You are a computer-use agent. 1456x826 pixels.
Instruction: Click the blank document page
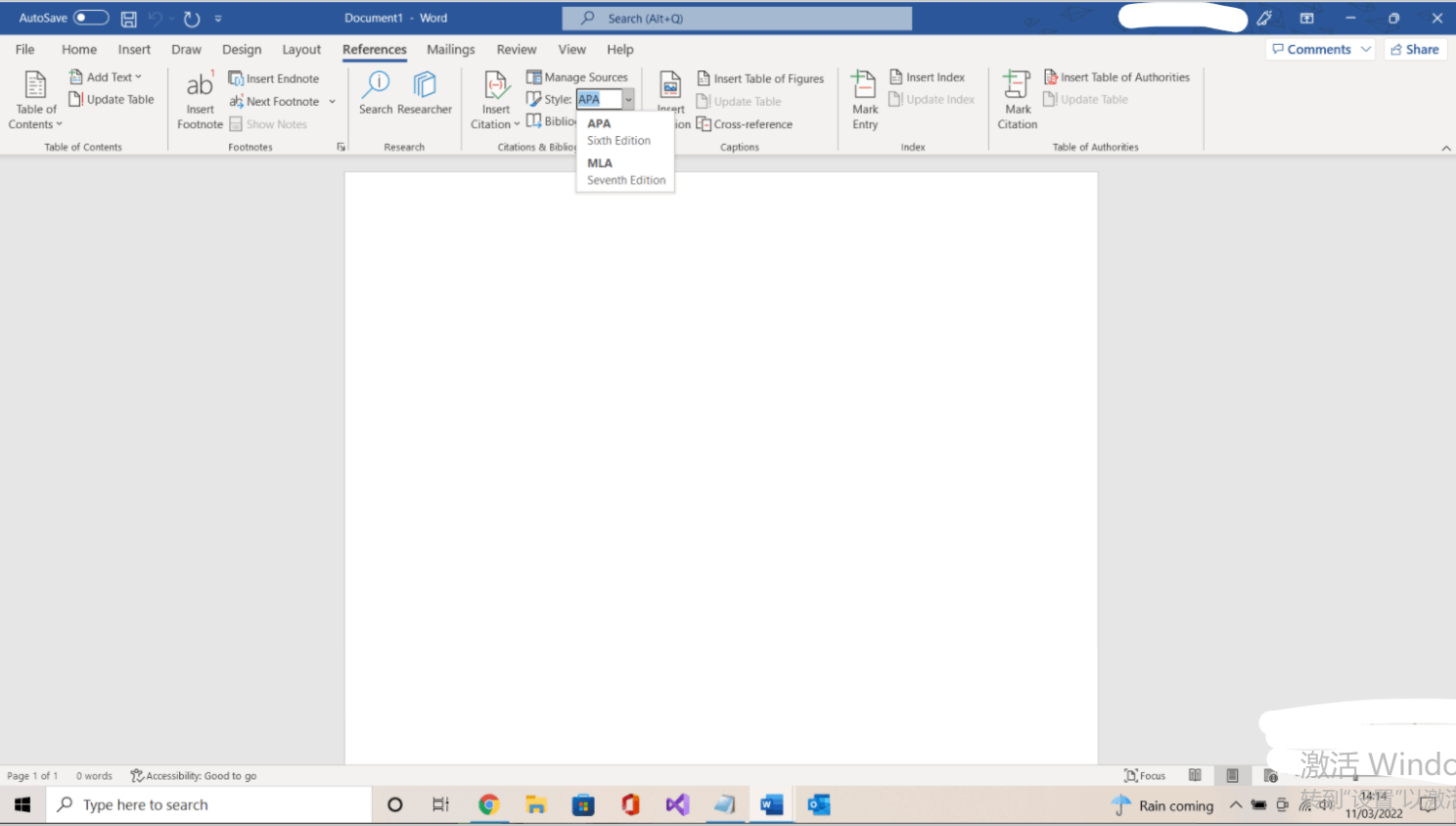click(721, 468)
